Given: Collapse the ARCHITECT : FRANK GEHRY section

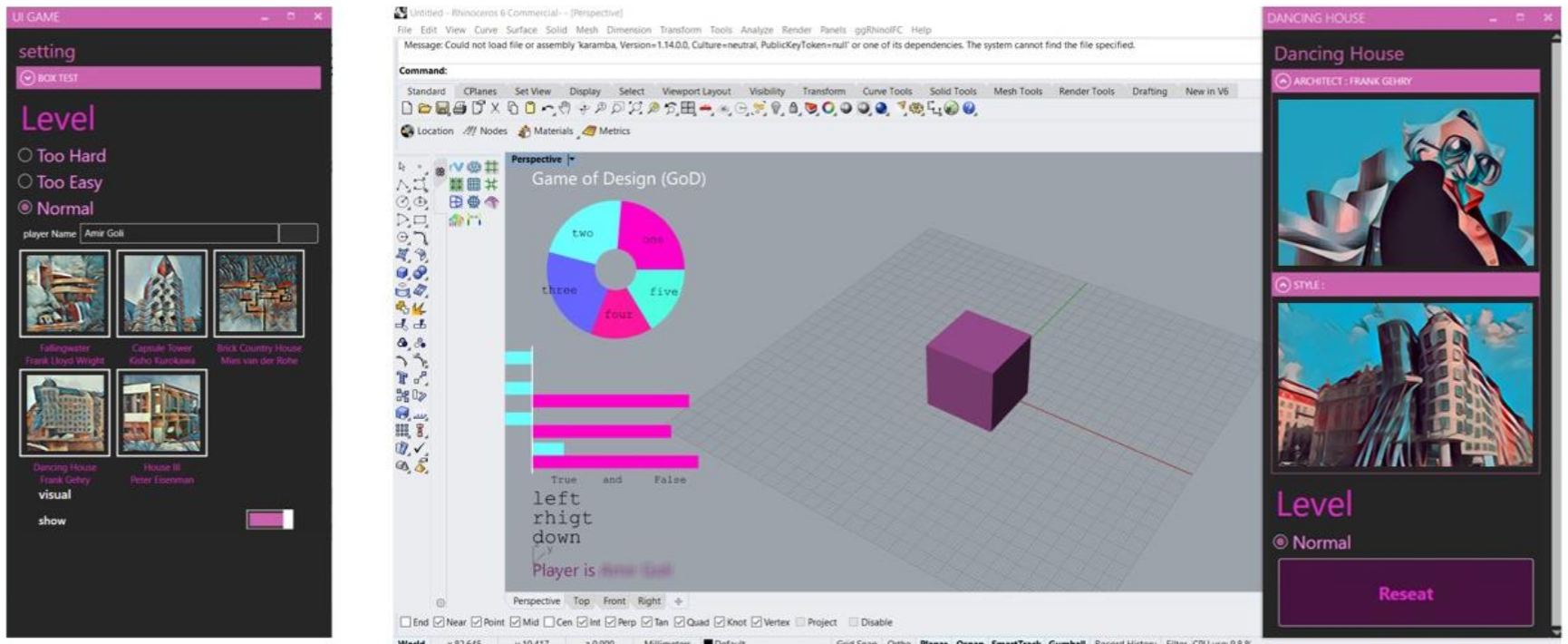Looking at the screenshot, I should [1282, 81].
